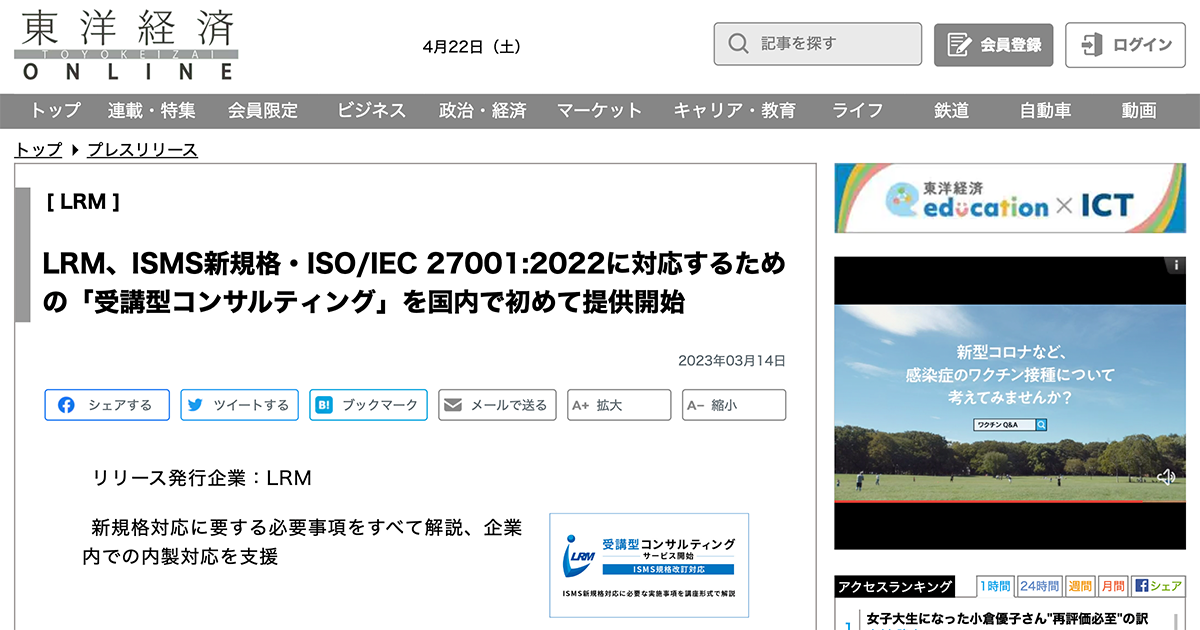
Task: Tweet the article with ツイートする
Action: (239, 405)
